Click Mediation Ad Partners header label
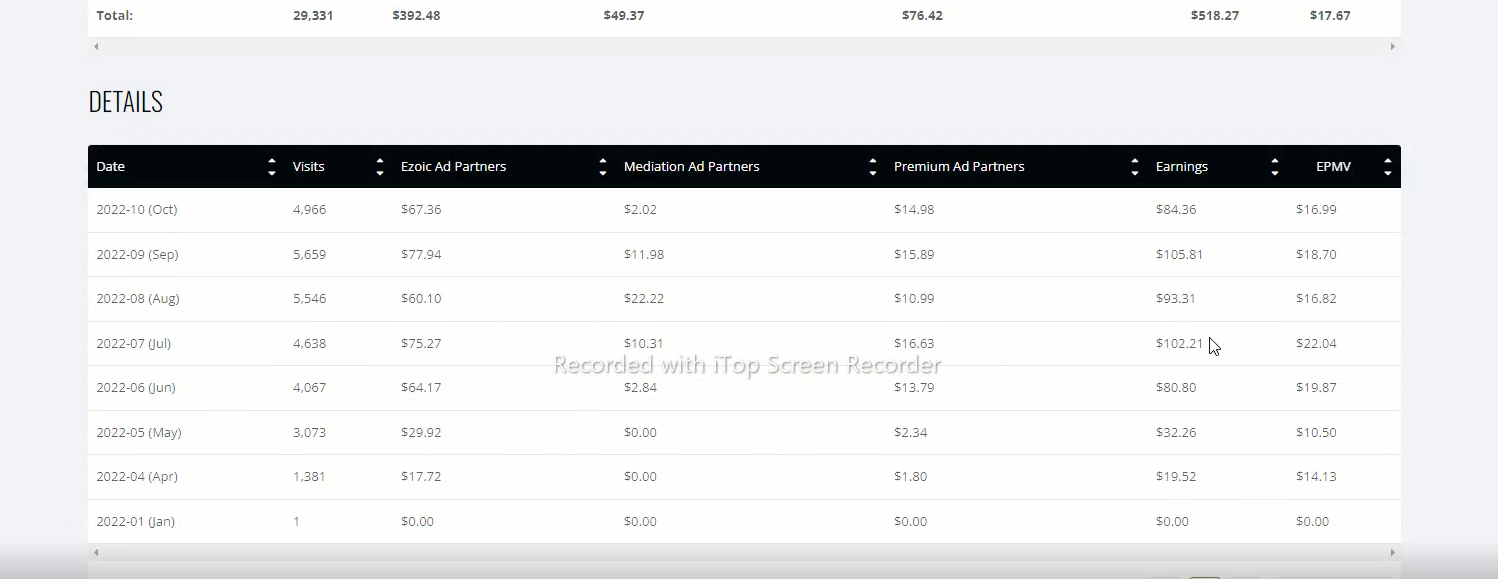The width and height of the screenshot is (1498, 579). click(692, 167)
